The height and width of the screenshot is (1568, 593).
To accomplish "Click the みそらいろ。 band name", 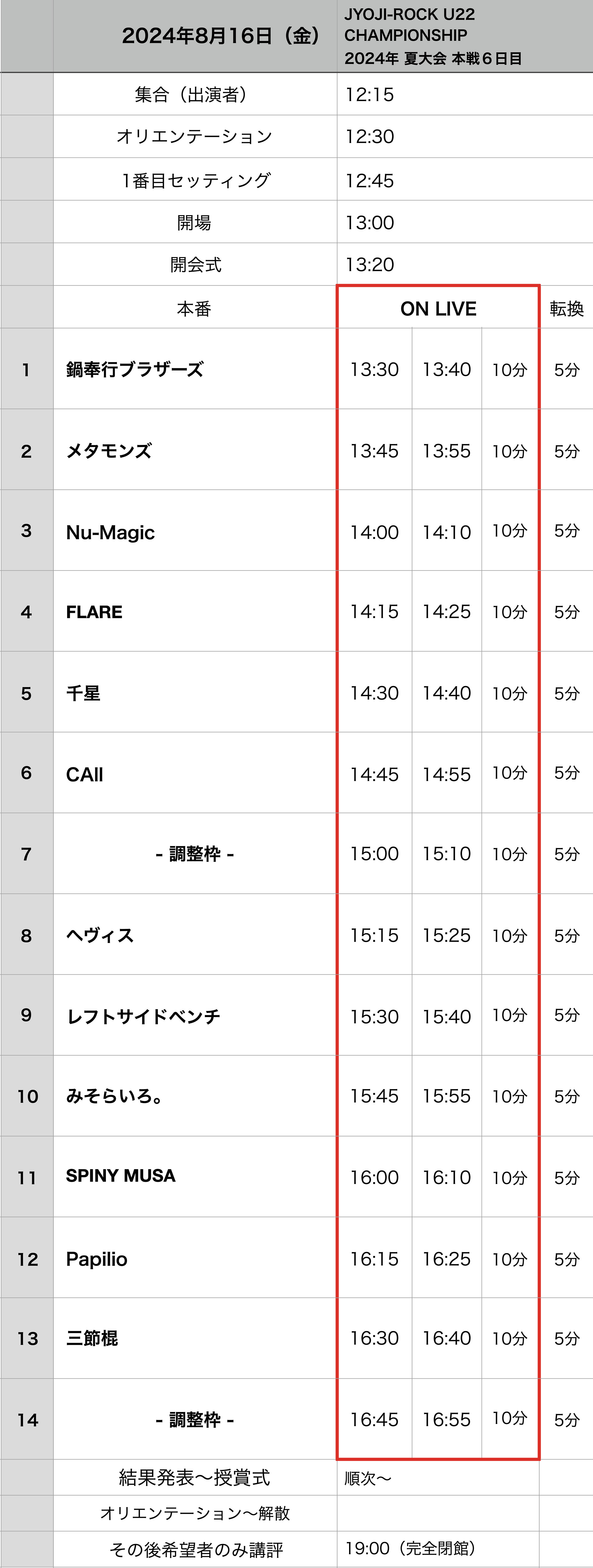I will [115, 1096].
